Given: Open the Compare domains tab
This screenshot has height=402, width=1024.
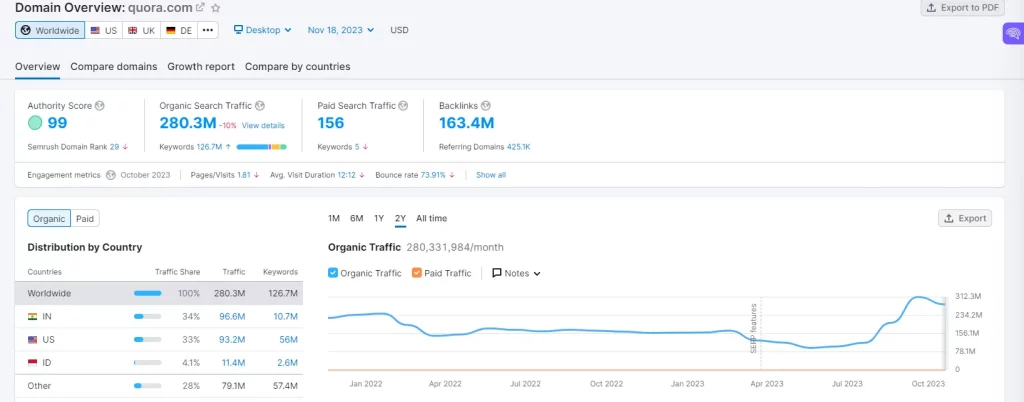Looking at the screenshot, I should 114,67.
